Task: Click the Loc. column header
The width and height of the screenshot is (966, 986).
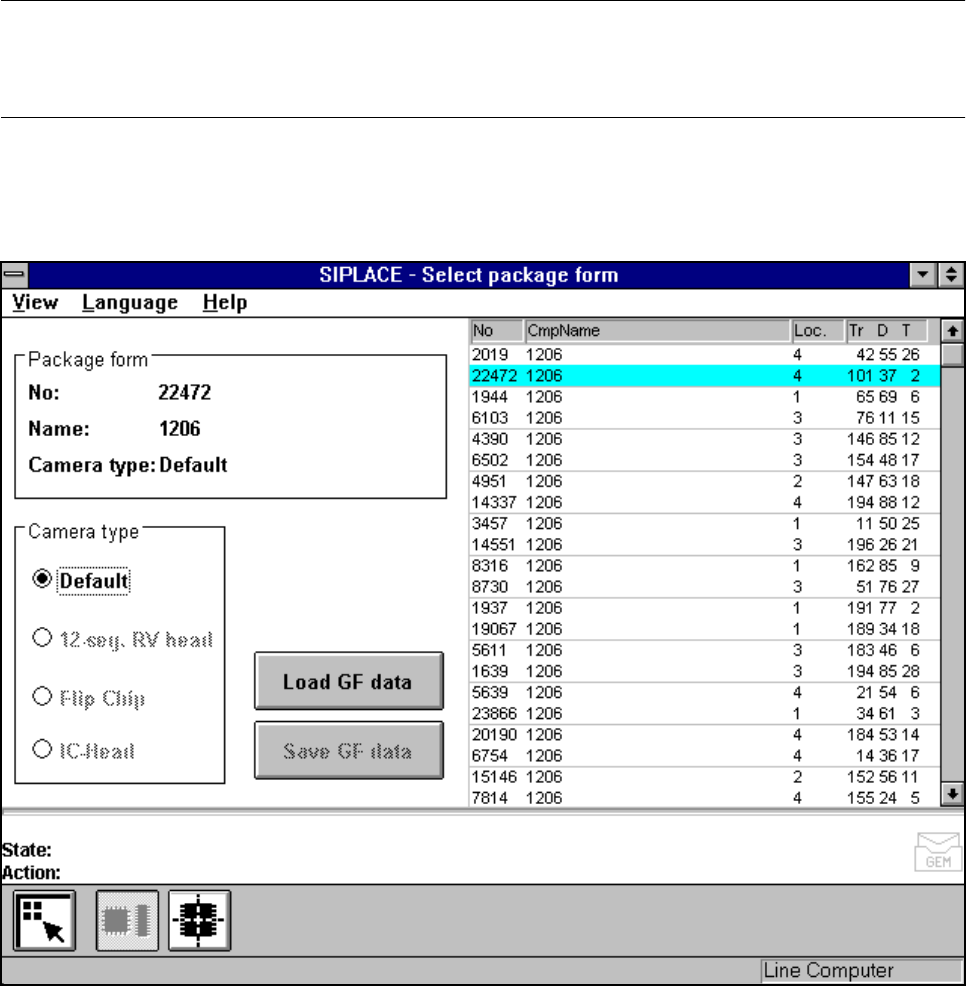Action: pos(818,331)
